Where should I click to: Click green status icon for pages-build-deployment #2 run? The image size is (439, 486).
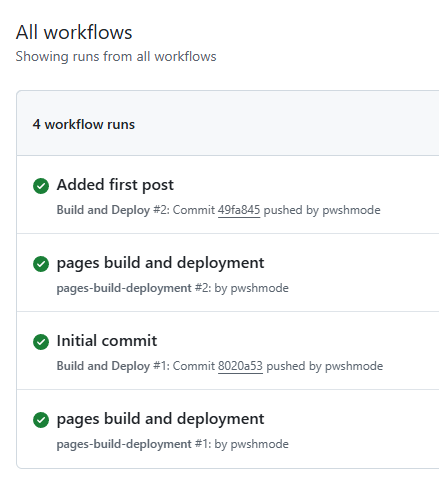(x=41, y=264)
